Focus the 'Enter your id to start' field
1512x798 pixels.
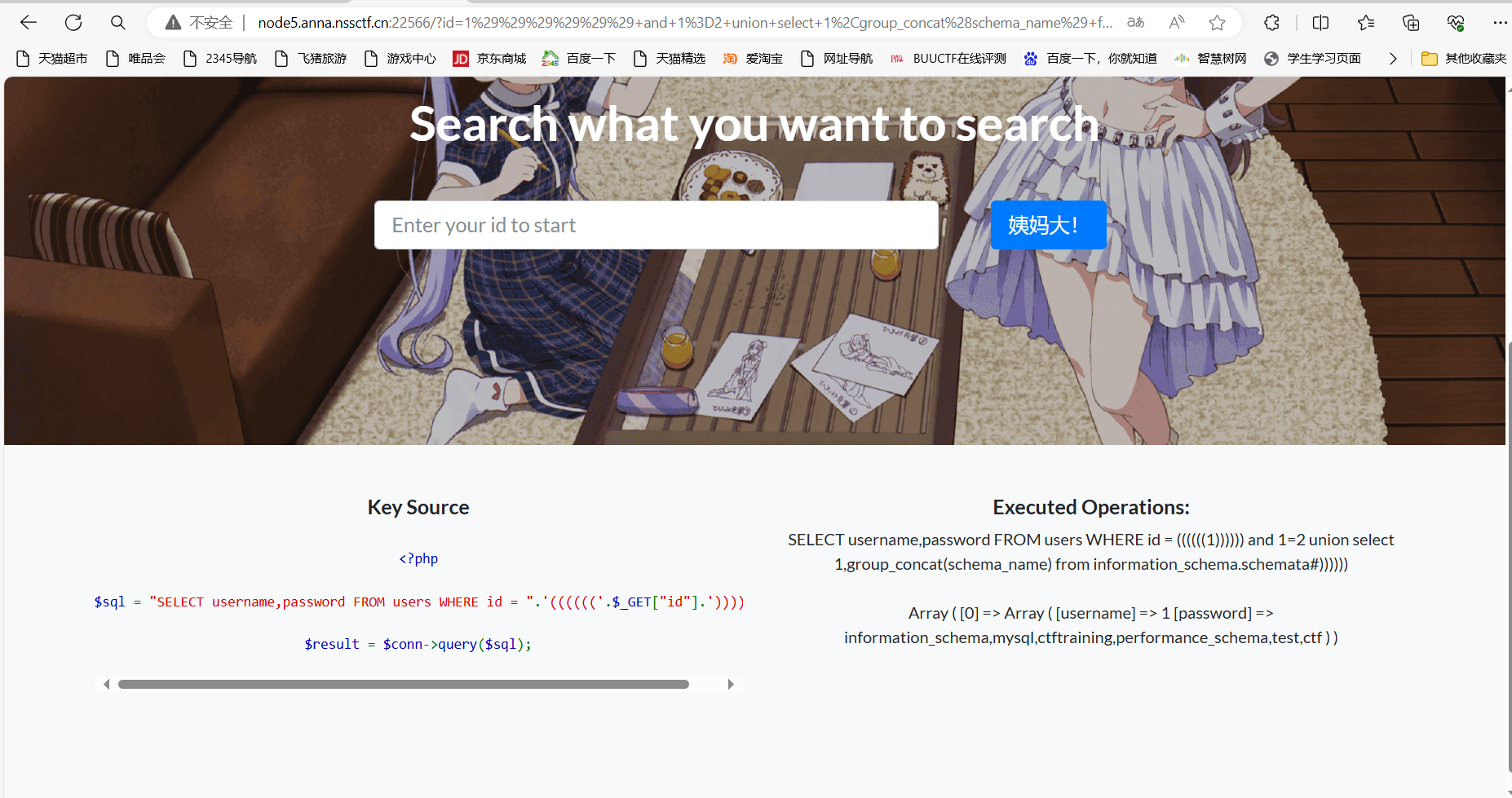656,225
